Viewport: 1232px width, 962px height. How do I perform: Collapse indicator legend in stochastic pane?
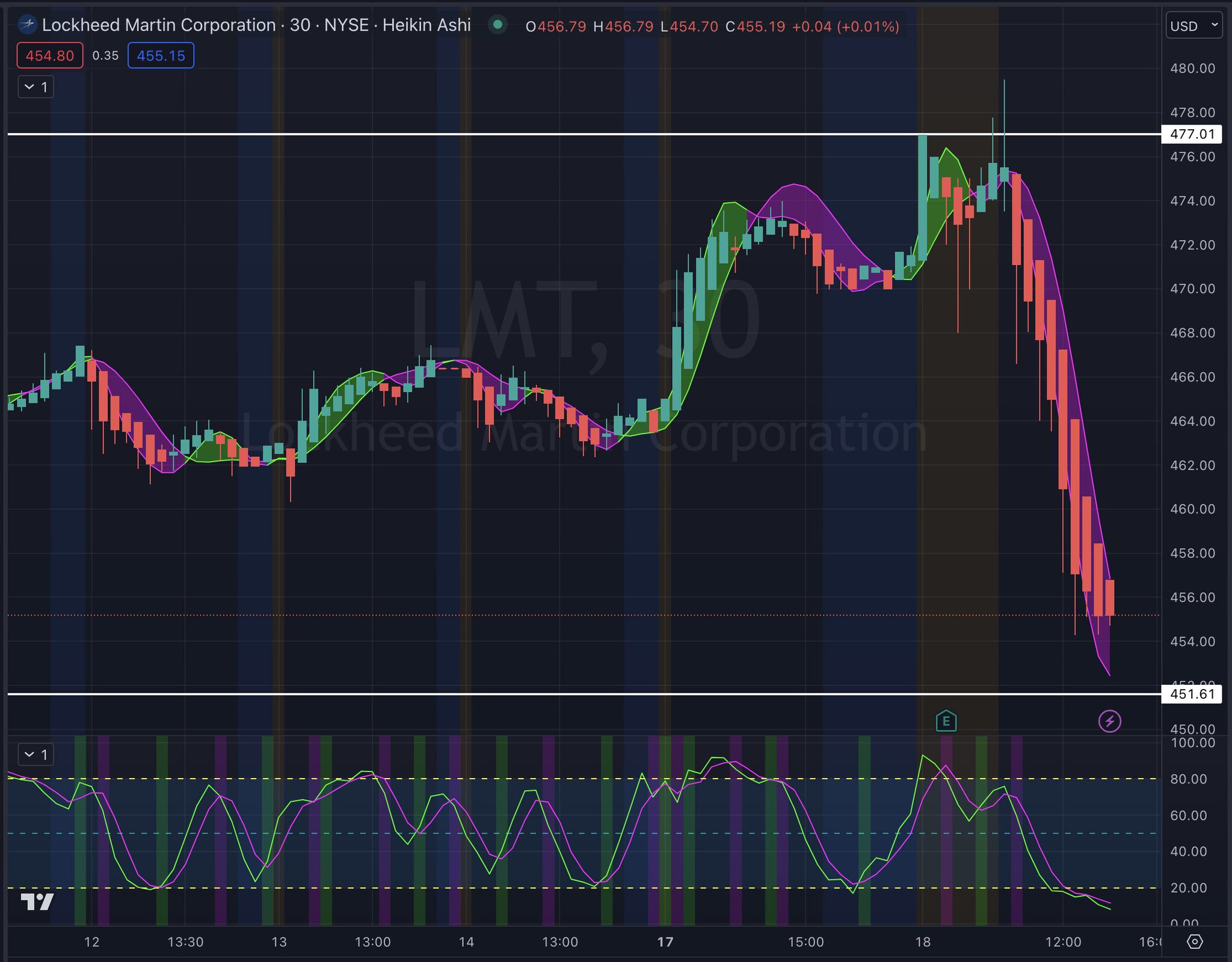click(x=35, y=754)
